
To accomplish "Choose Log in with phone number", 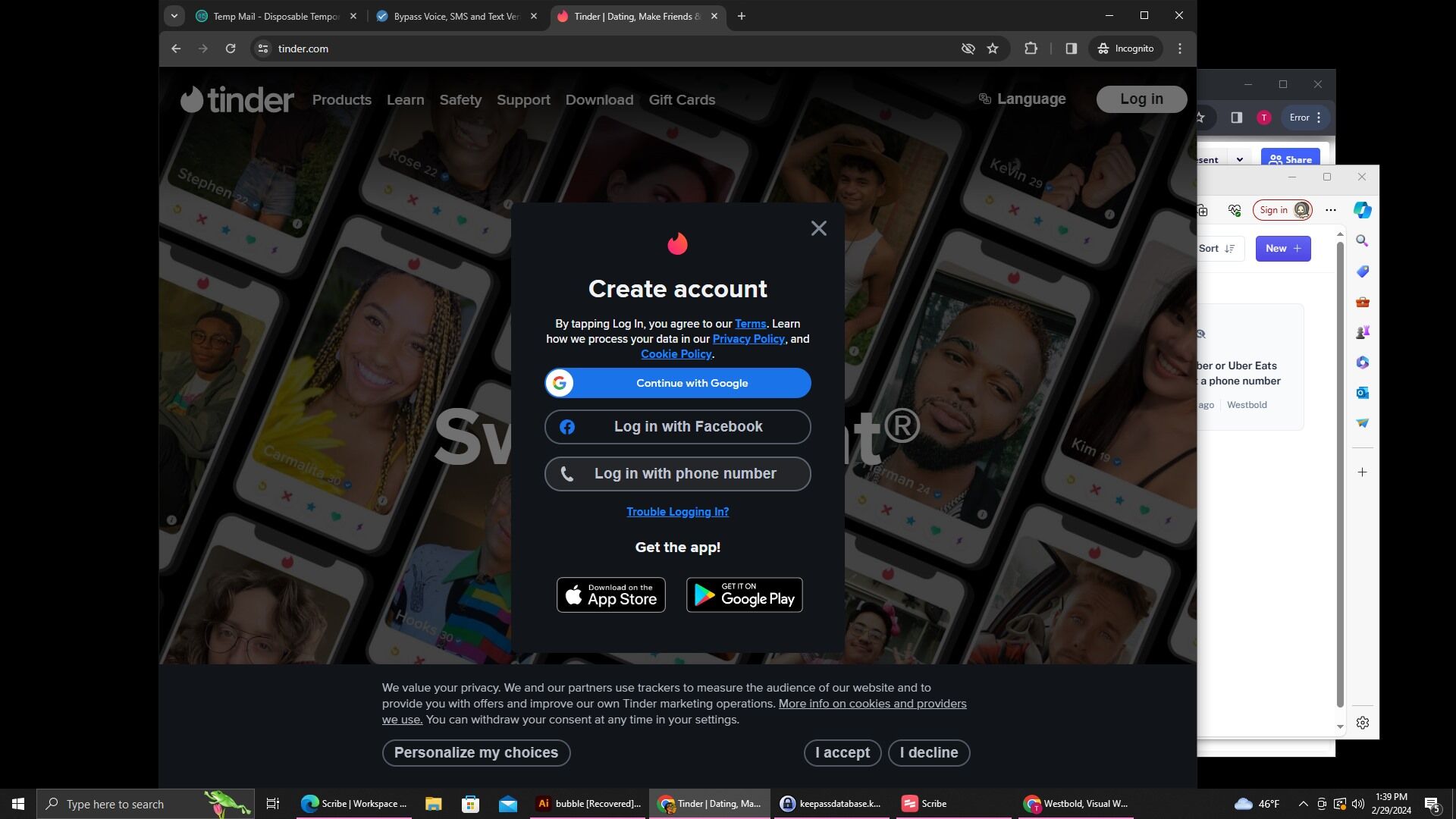I will click(678, 474).
